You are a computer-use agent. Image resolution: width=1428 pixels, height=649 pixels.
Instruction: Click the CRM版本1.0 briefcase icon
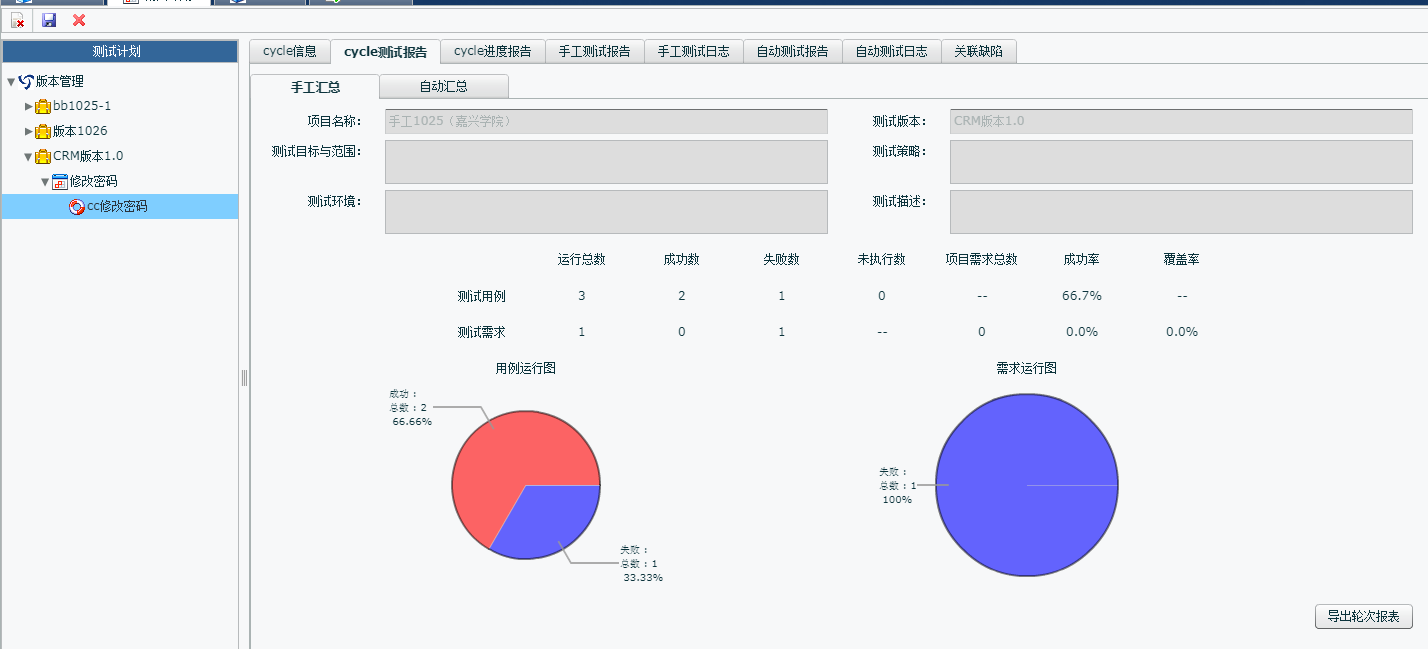click(x=43, y=156)
